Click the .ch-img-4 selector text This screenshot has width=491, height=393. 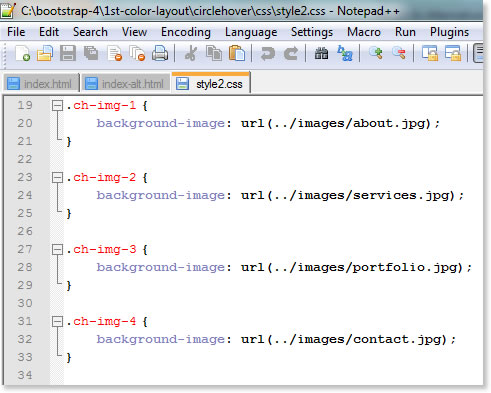[101, 321]
